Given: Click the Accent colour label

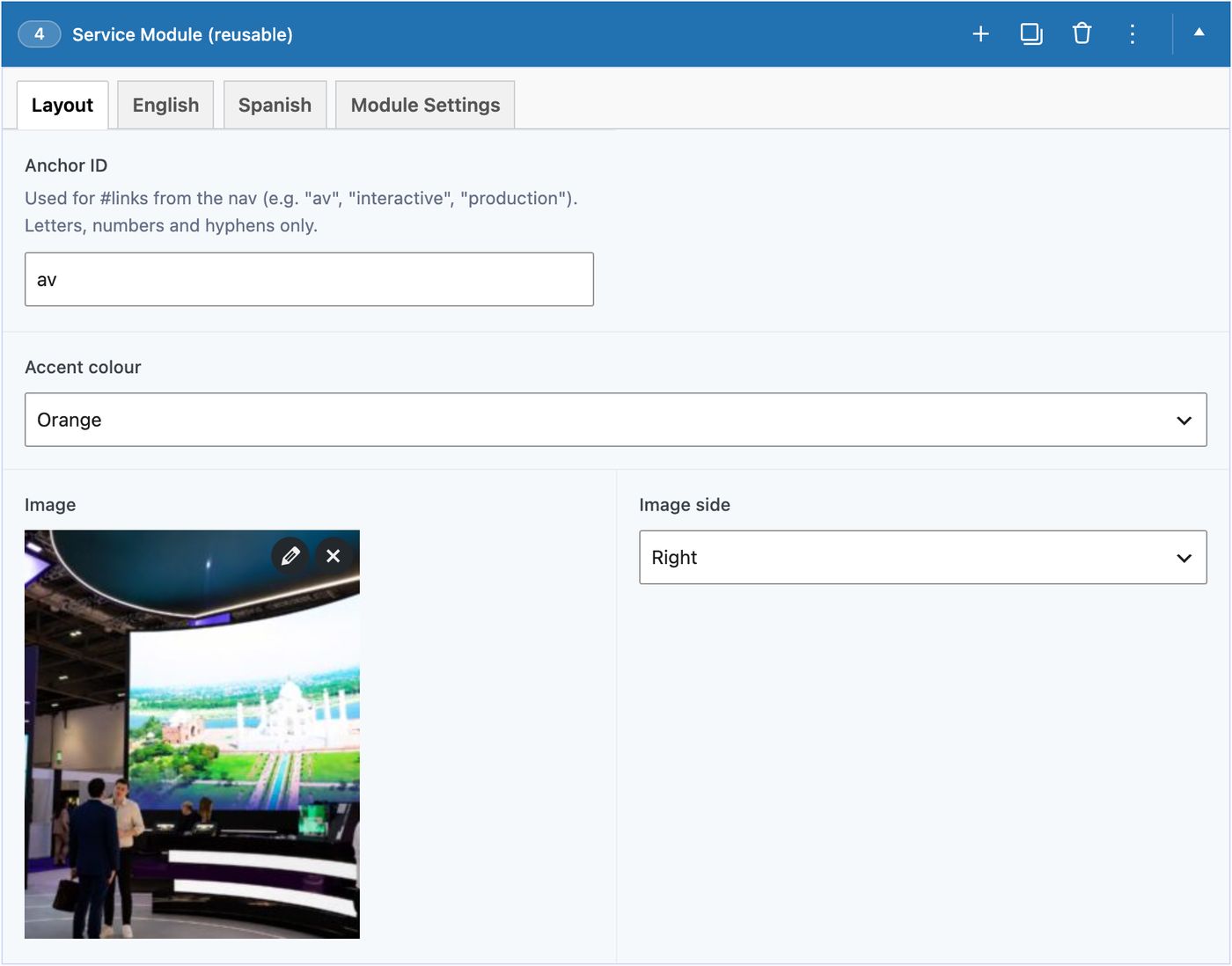Looking at the screenshot, I should 83,367.
